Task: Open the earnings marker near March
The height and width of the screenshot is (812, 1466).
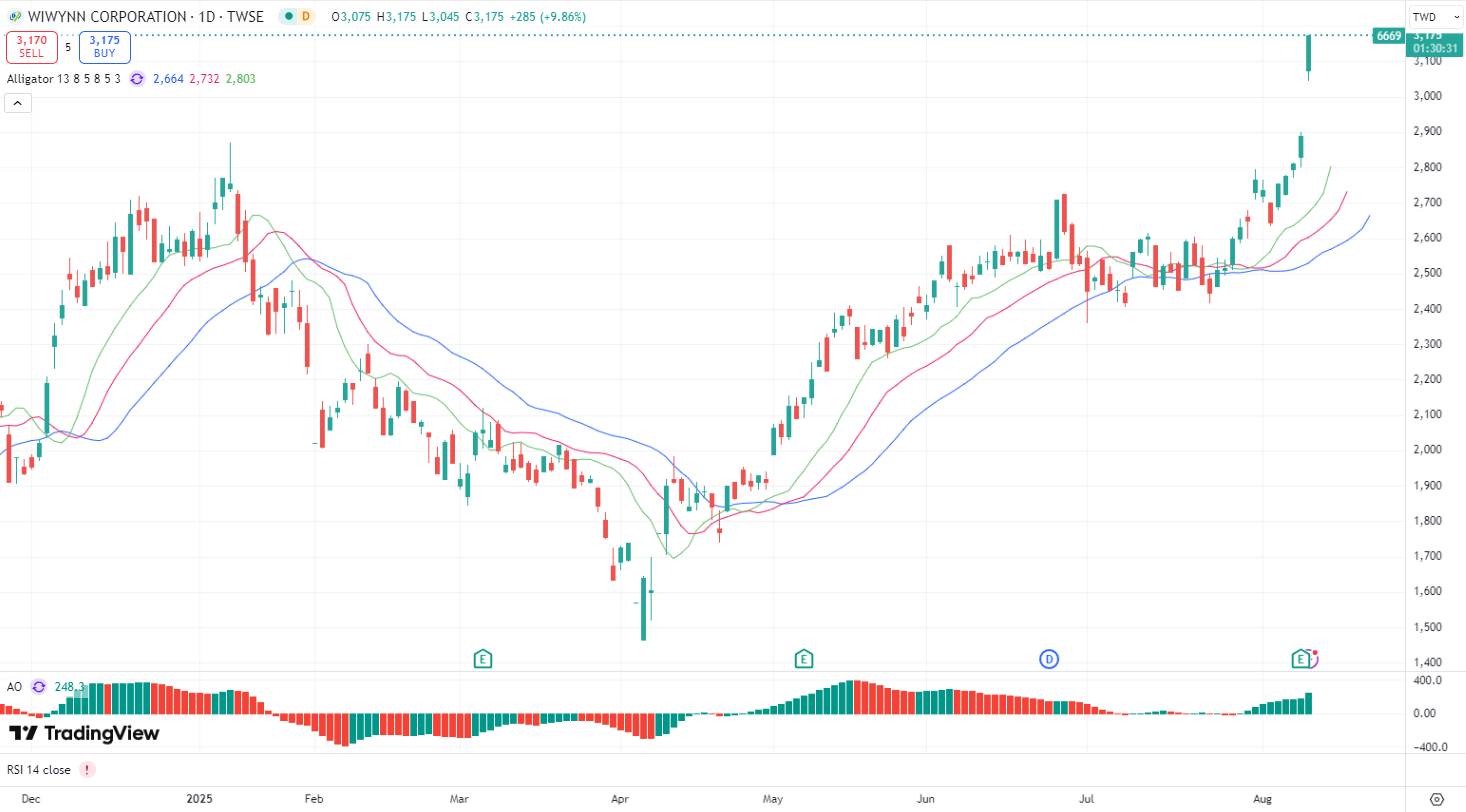Action: [483, 658]
